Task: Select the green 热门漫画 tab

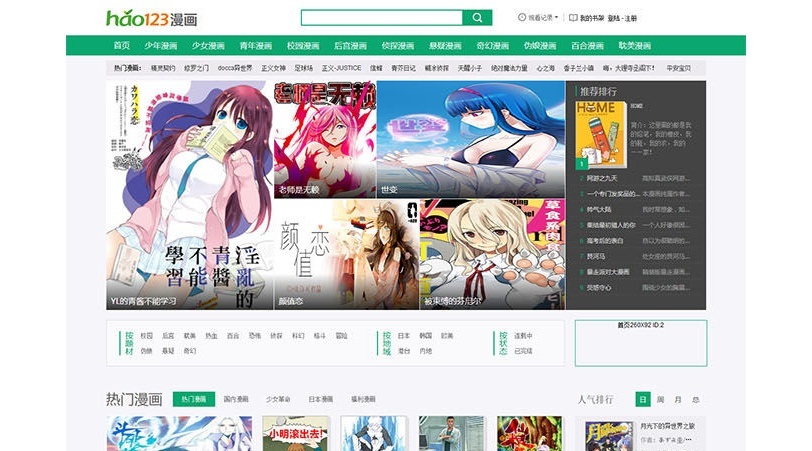Action: click(194, 399)
